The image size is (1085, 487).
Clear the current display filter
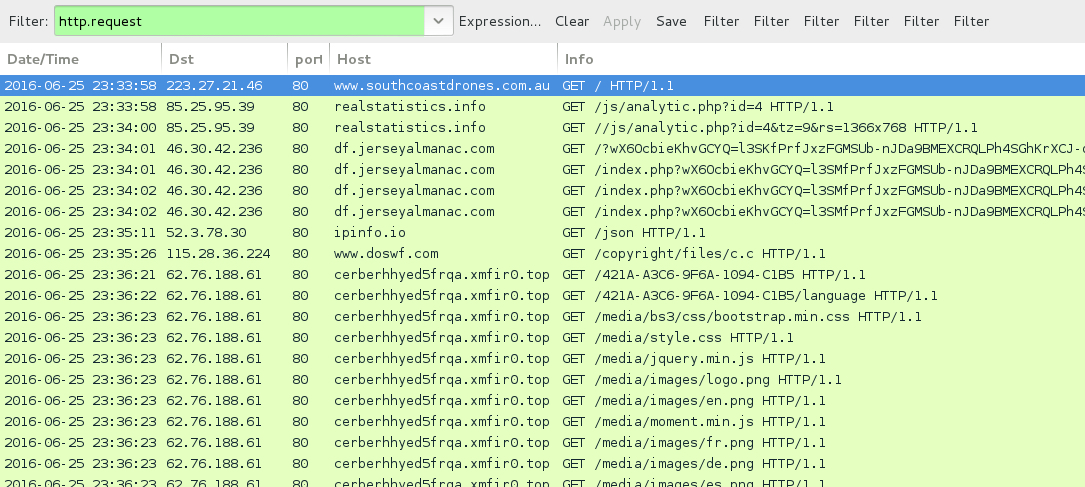[572, 21]
